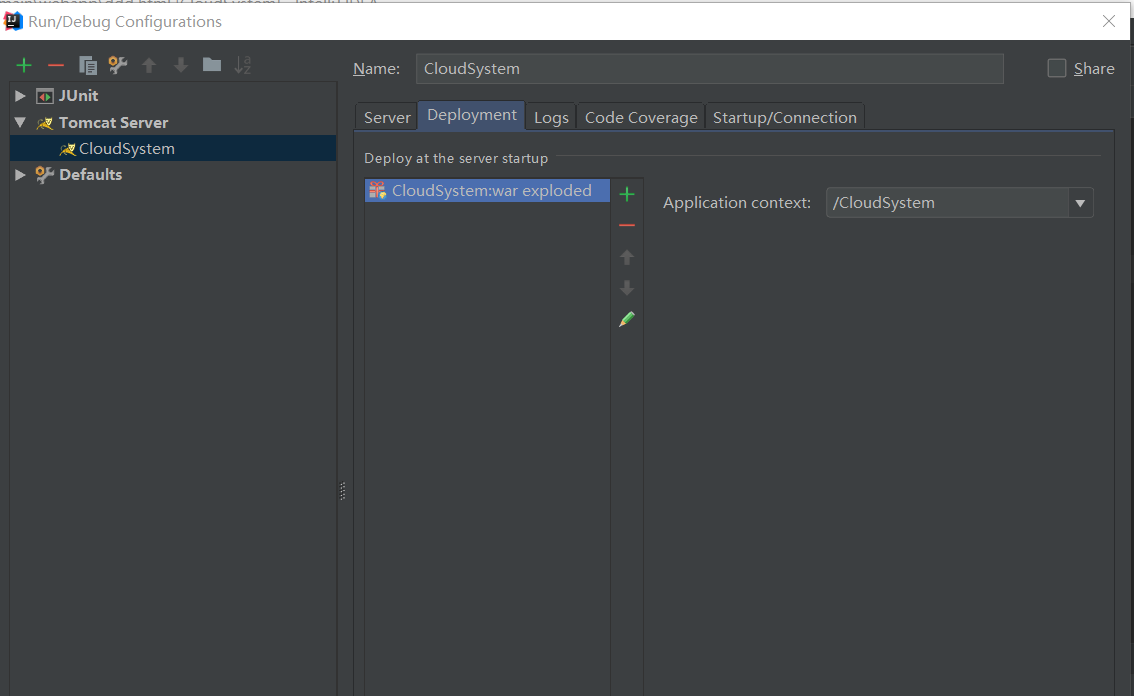Image resolution: width=1134 pixels, height=696 pixels.
Task: Remove the selected run configuration
Action: coord(56,66)
